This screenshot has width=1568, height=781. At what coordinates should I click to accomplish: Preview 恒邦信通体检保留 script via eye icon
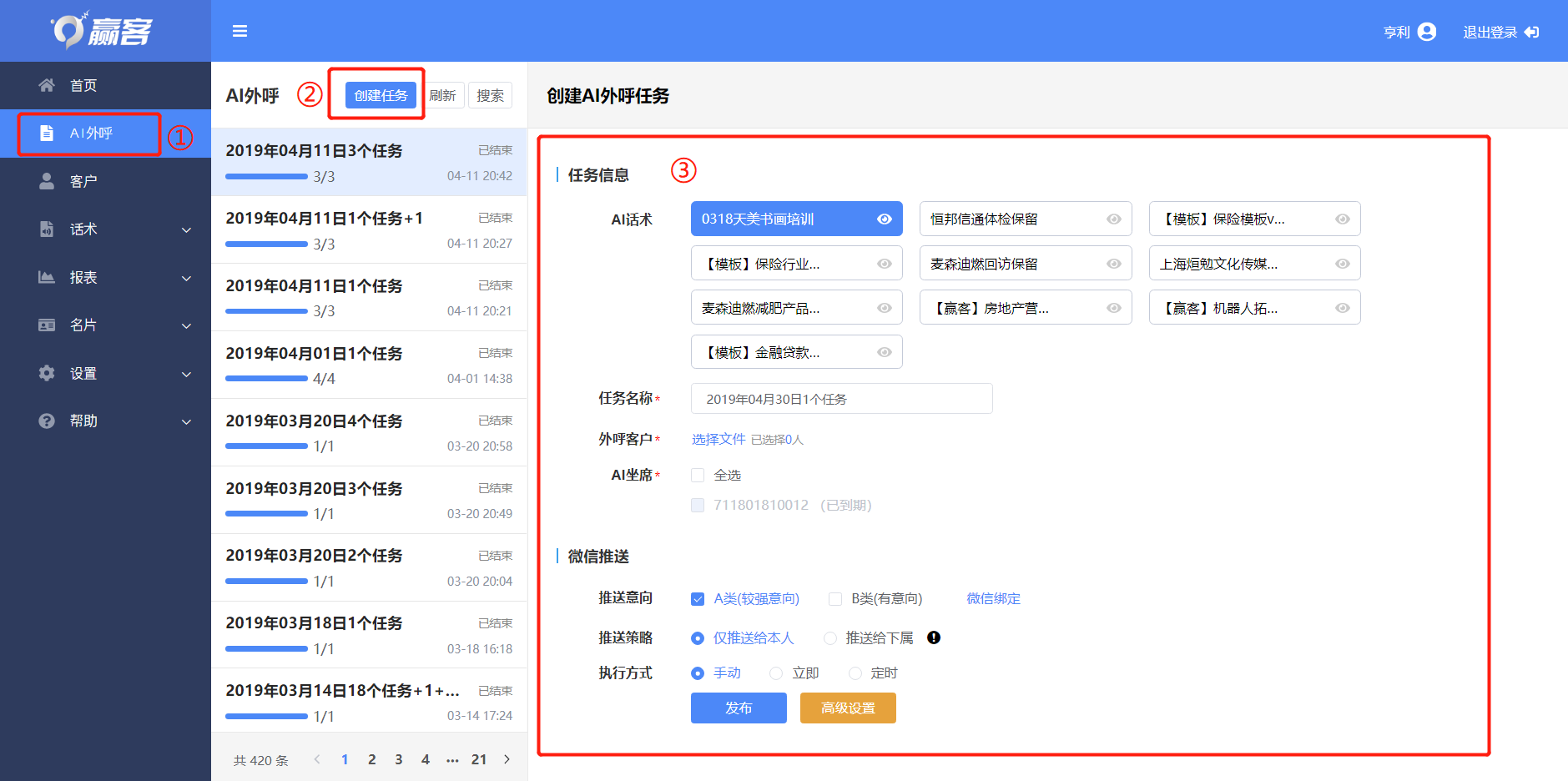coord(1113,219)
